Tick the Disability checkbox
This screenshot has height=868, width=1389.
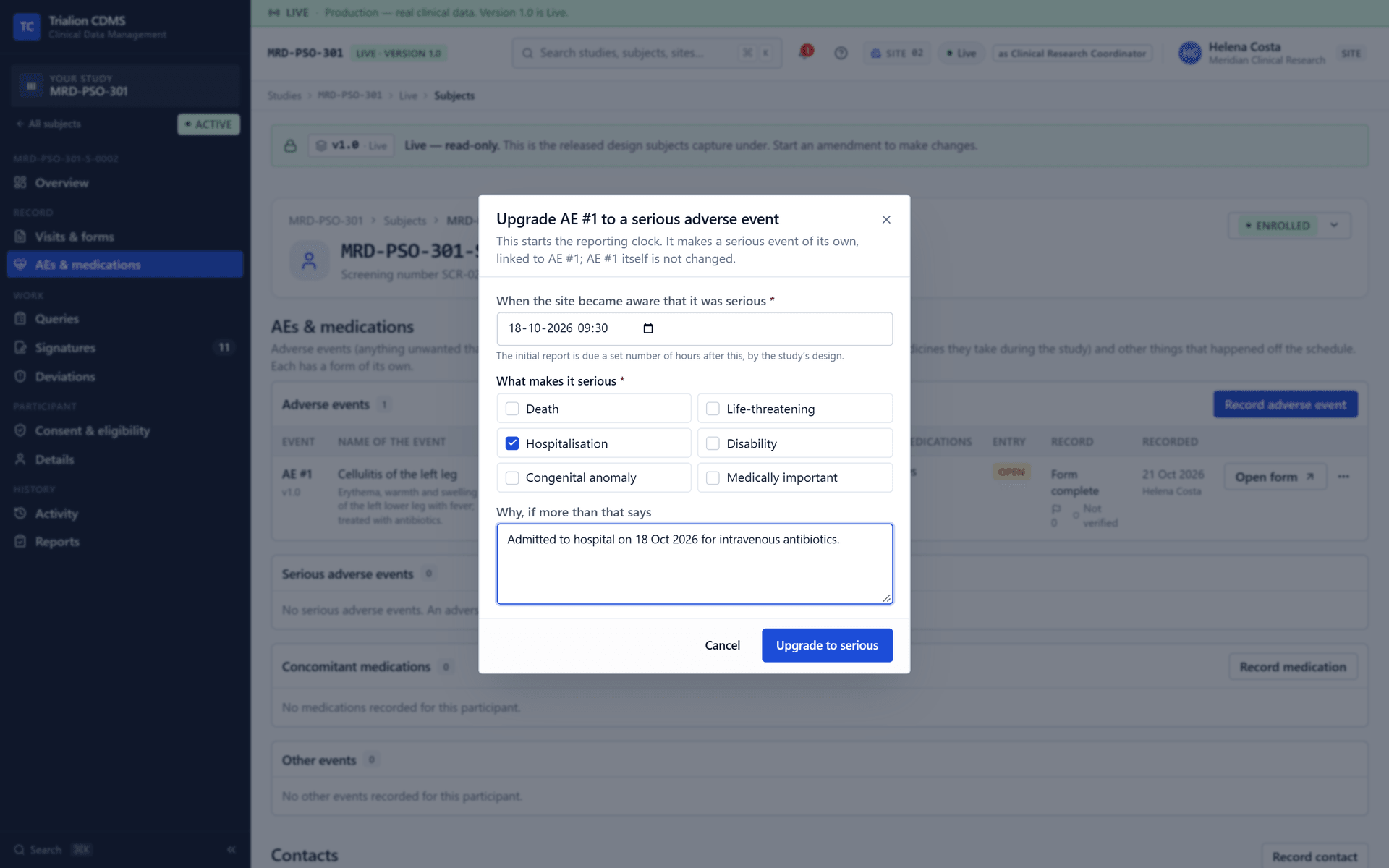[x=713, y=443]
